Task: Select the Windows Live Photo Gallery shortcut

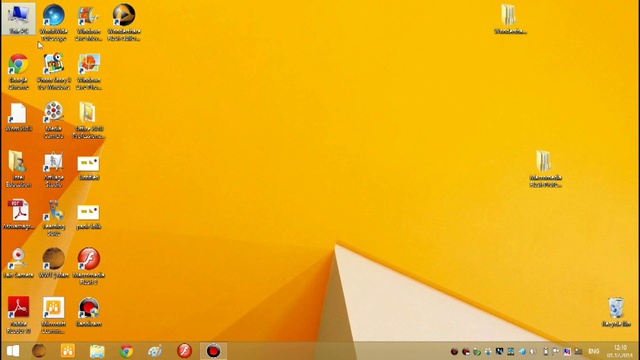Action: click(89, 71)
